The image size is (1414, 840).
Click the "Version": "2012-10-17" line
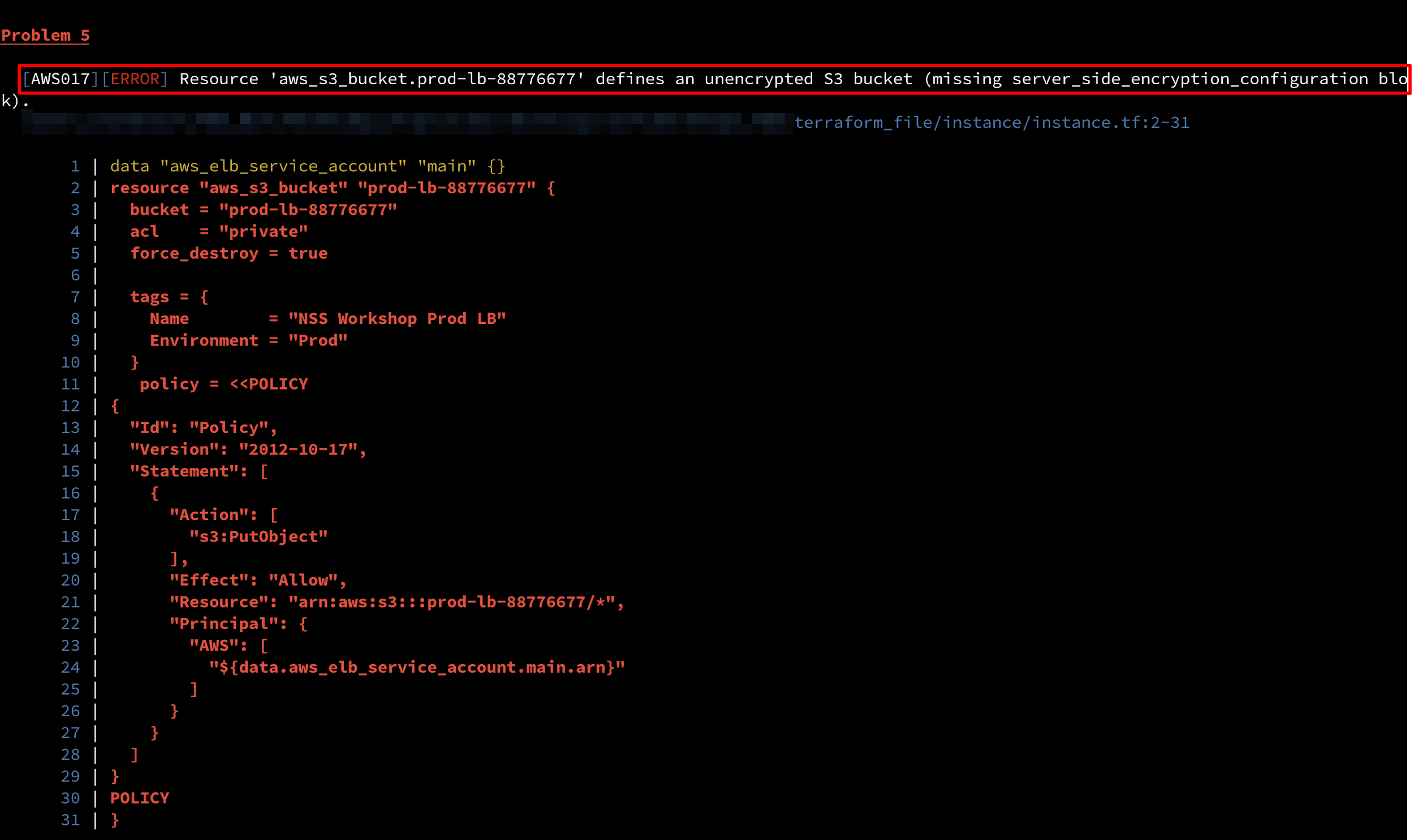pos(249,449)
